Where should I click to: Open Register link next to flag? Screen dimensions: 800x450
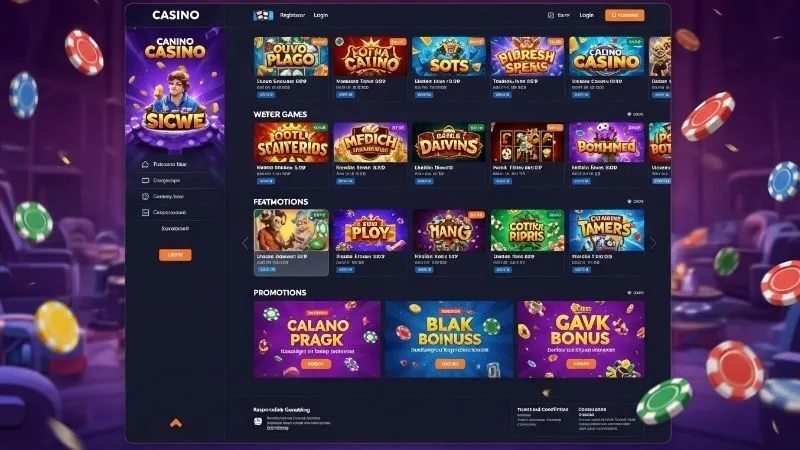click(292, 15)
